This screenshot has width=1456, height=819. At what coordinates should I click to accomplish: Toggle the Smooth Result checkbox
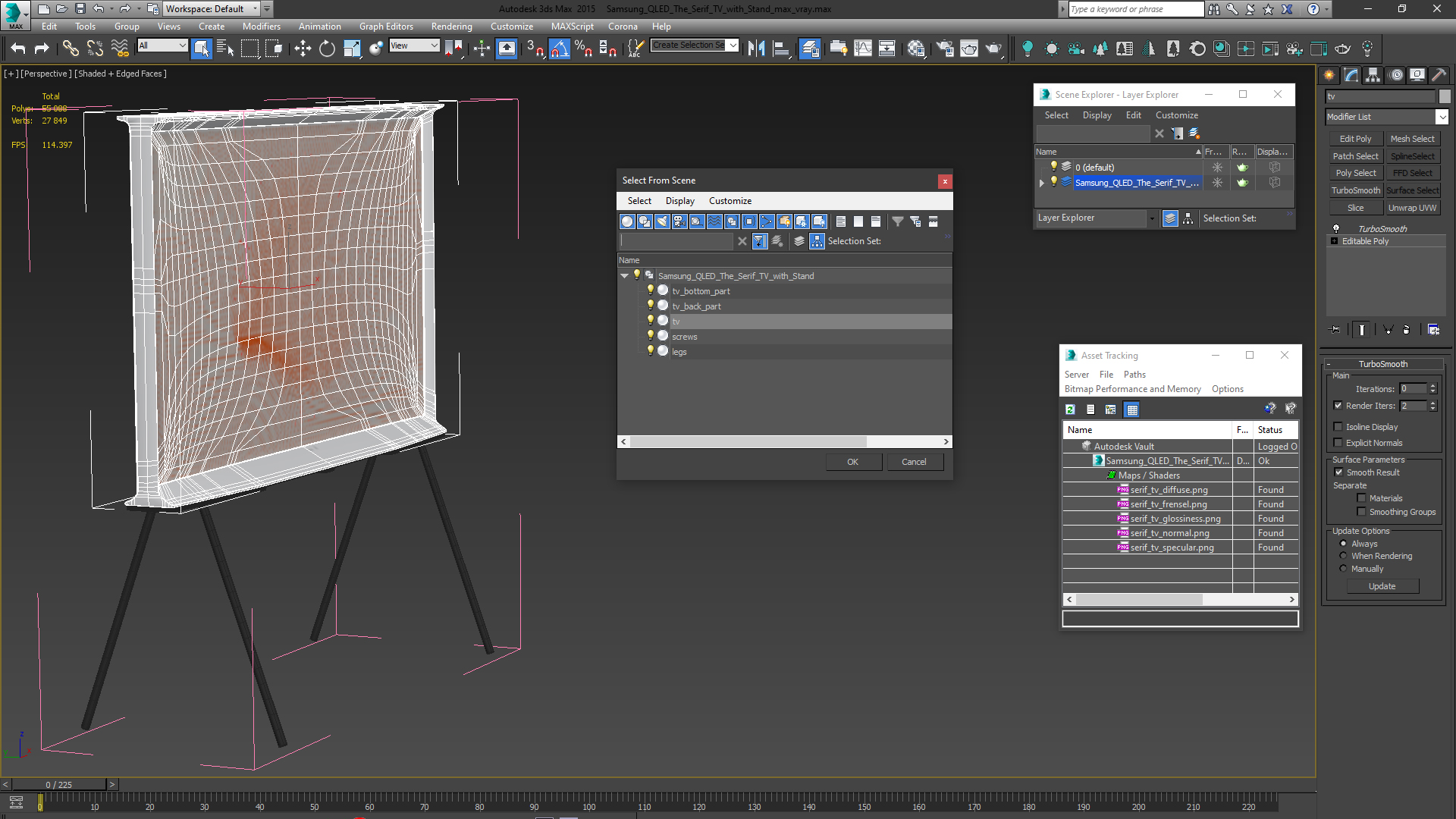[1338, 472]
